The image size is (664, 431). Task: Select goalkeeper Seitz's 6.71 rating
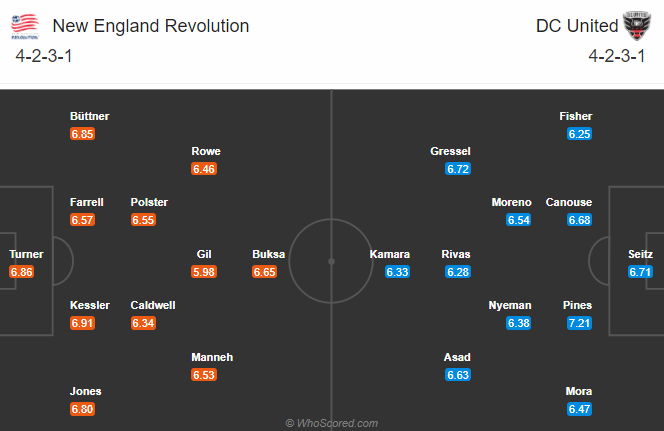click(641, 272)
